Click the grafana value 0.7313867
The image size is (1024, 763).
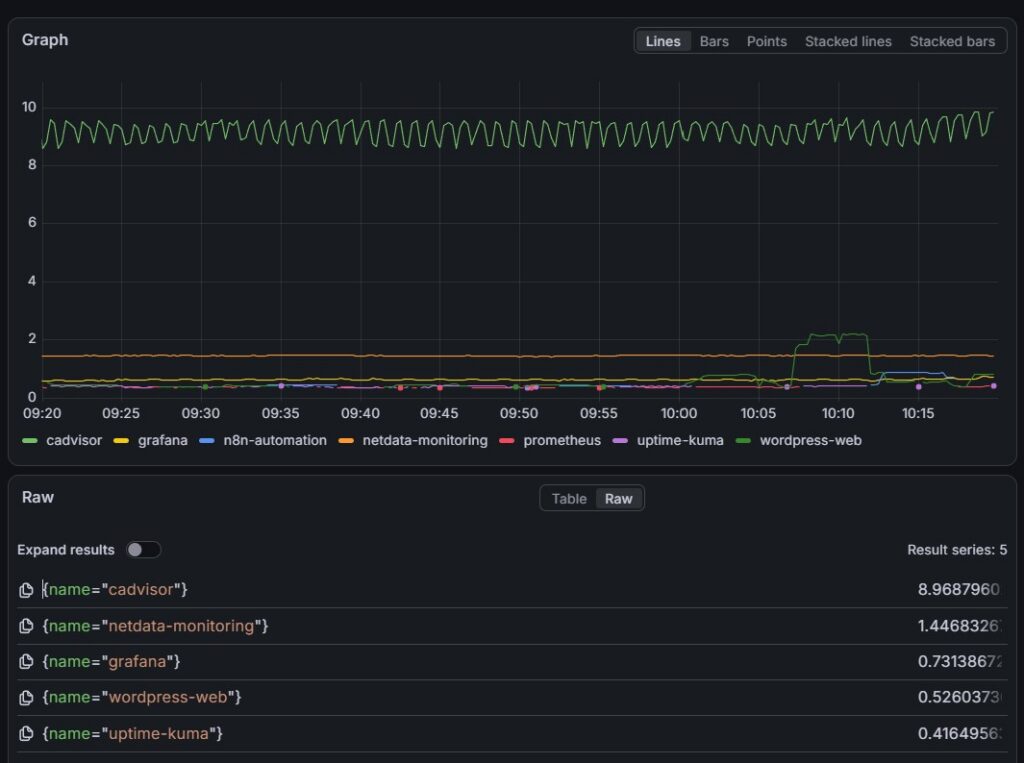[959, 662]
